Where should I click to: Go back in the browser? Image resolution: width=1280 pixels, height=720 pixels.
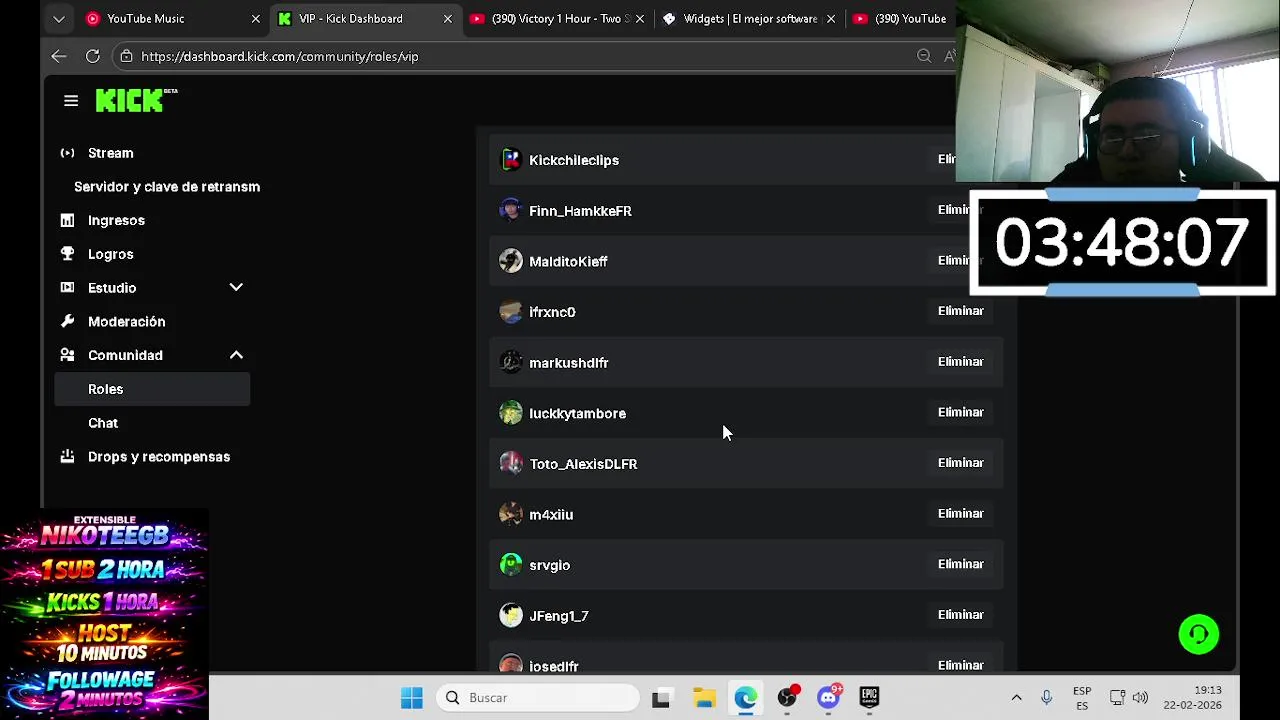(x=59, y=56)
